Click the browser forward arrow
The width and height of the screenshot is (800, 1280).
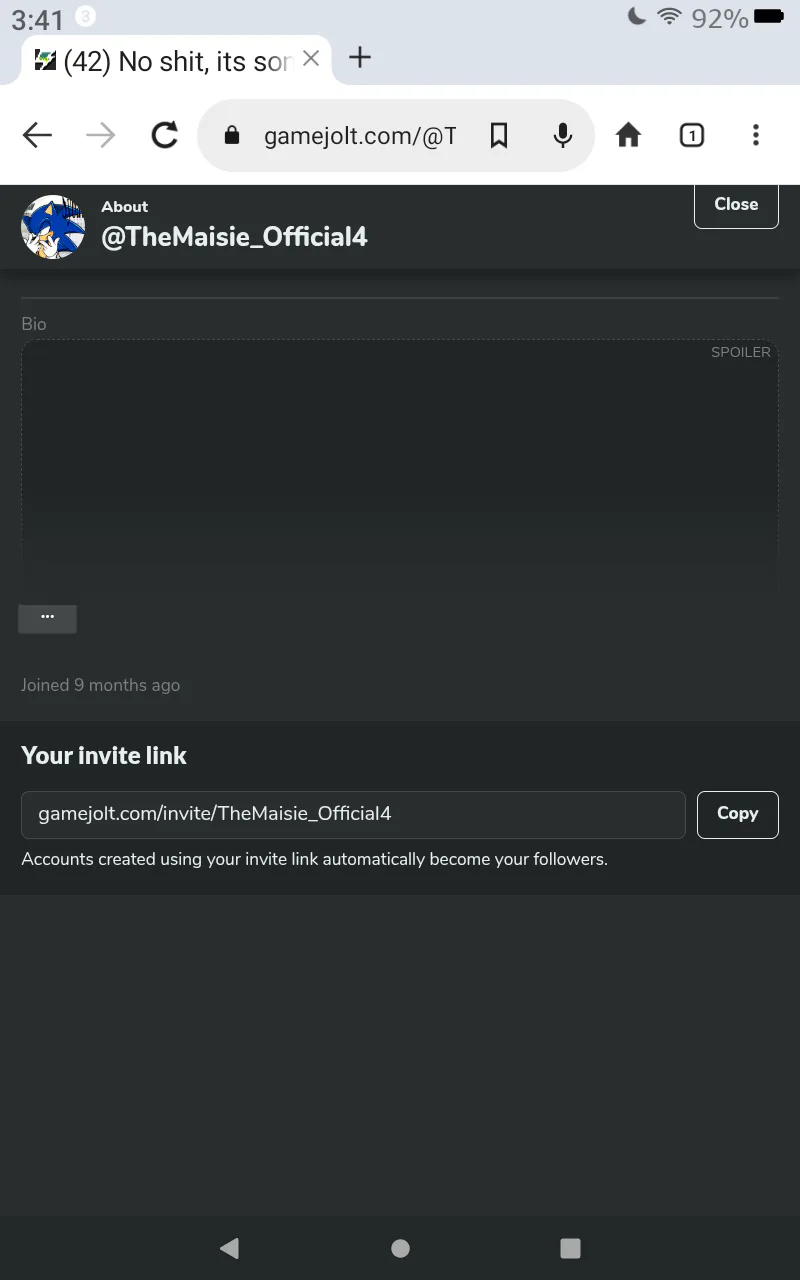[x=101, y=135]
